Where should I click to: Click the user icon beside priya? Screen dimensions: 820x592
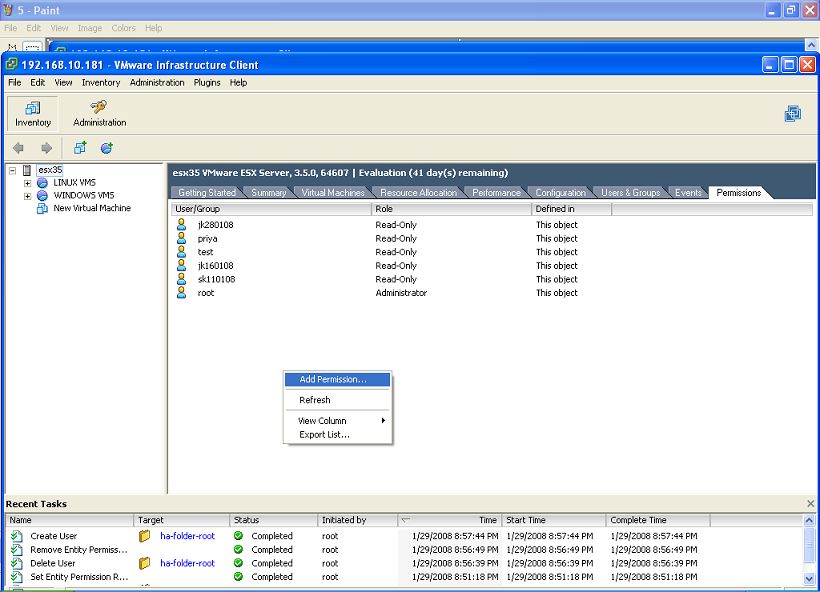pos(181,238)
